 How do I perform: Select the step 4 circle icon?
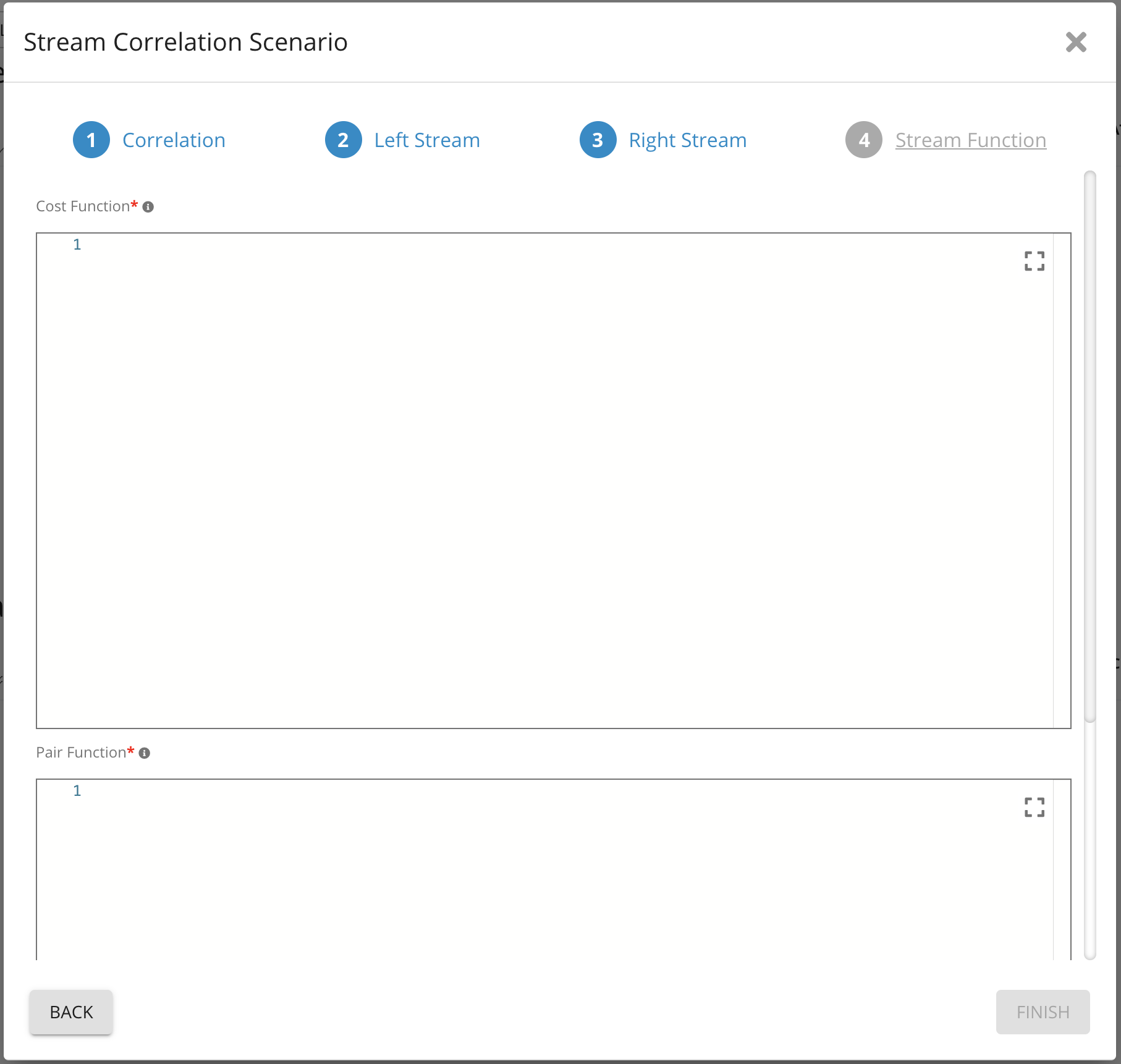863,140
